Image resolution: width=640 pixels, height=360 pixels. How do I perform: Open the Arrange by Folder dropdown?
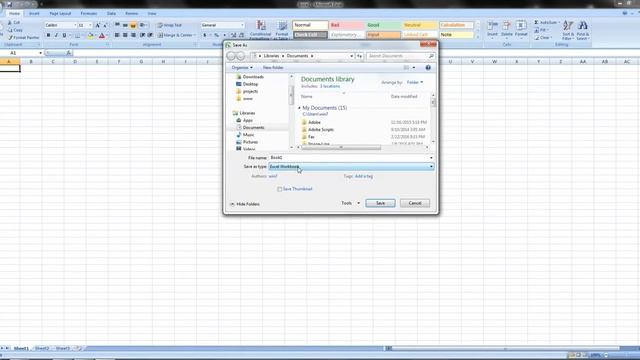(x=415, y=82)
